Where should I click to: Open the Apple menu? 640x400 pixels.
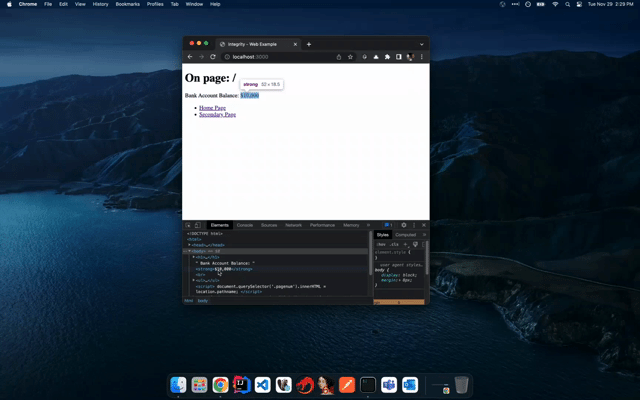pos(9,4)
